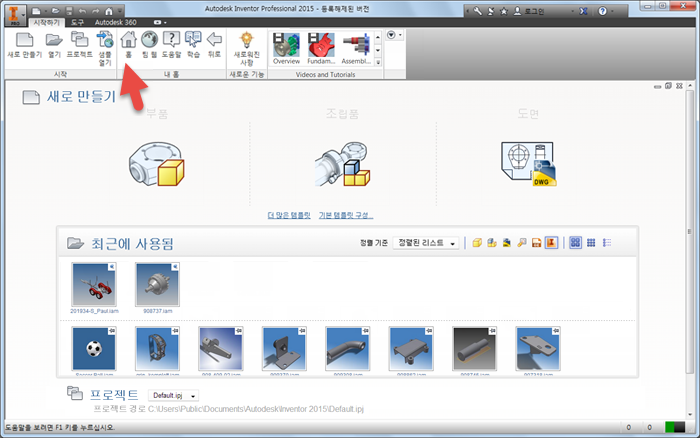Click the 최근에 사용됨 heading

[133, 244]
